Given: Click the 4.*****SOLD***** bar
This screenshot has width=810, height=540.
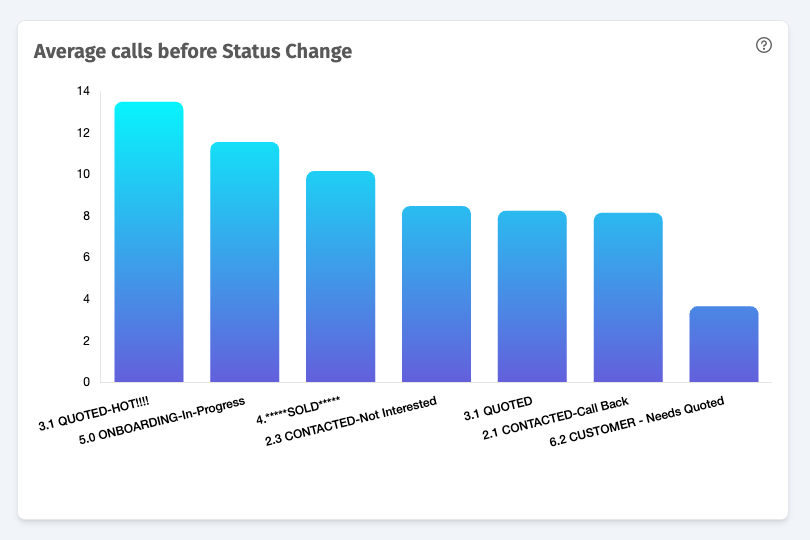Looking at the screenshot, I should point(340,276).
